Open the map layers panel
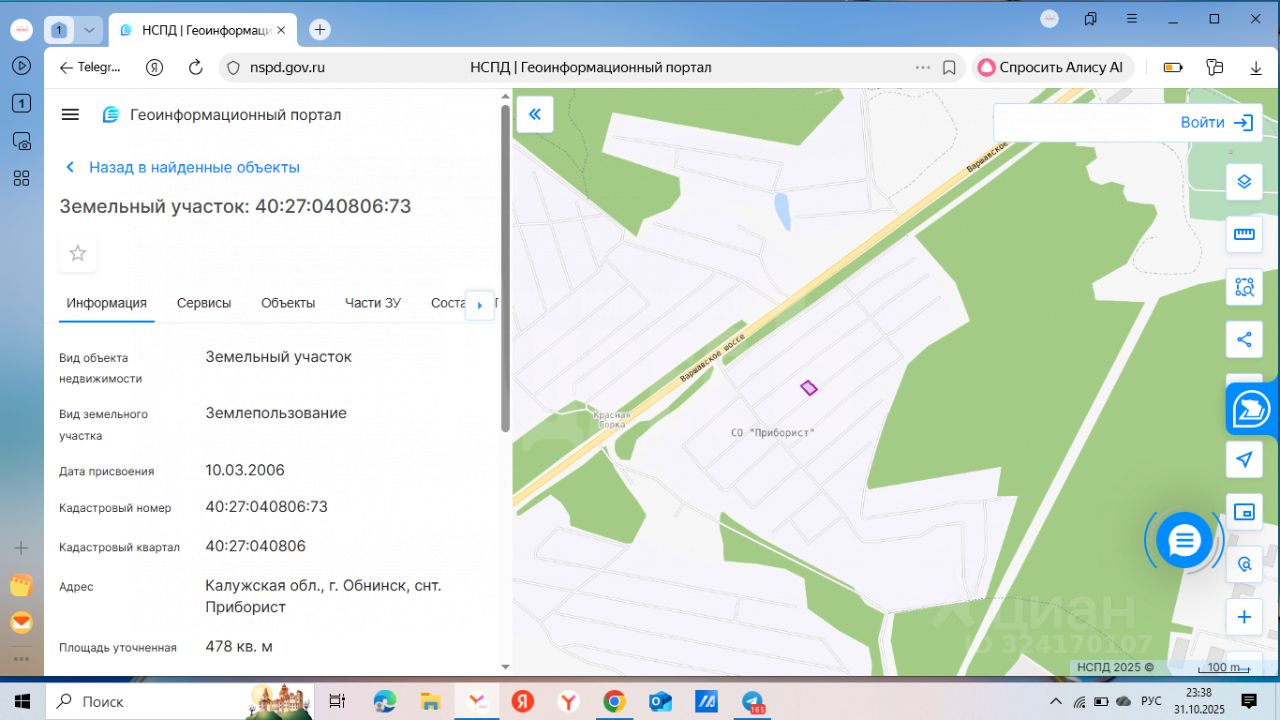The height and width of the screenshot is (720, 1280). click(1244, 181)
